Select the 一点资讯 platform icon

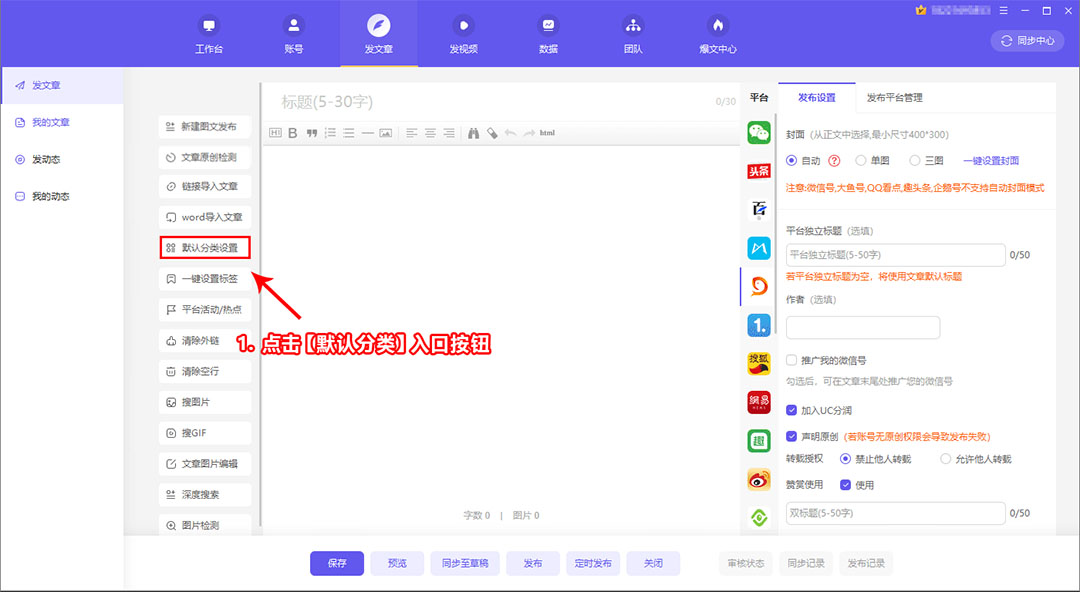pos(758,324)
